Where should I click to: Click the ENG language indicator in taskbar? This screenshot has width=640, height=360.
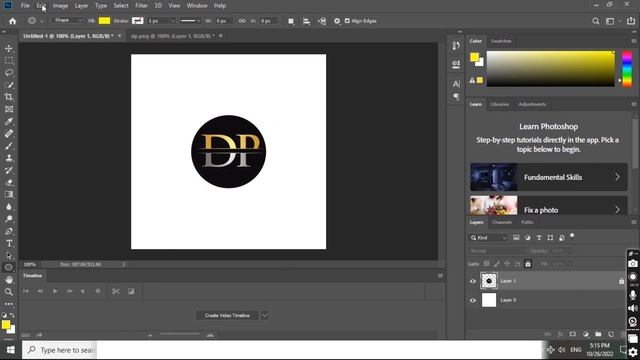coord(576,350)
